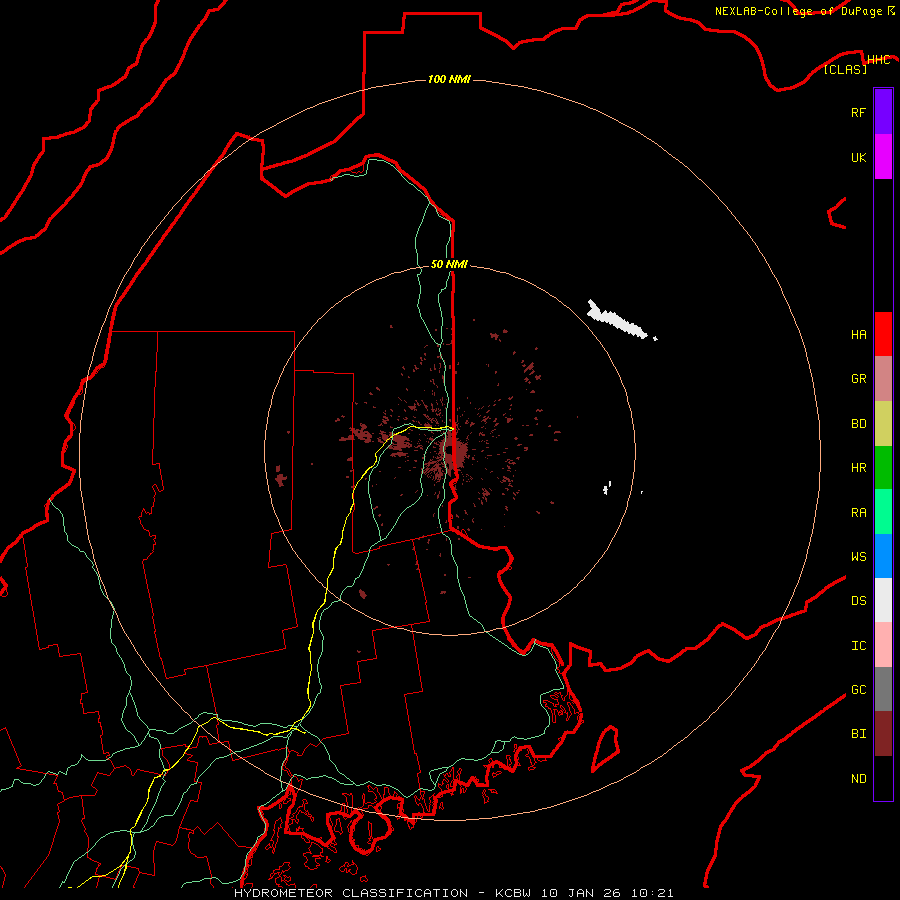
Task: Click the UK legend label
Action: [858, 157]
